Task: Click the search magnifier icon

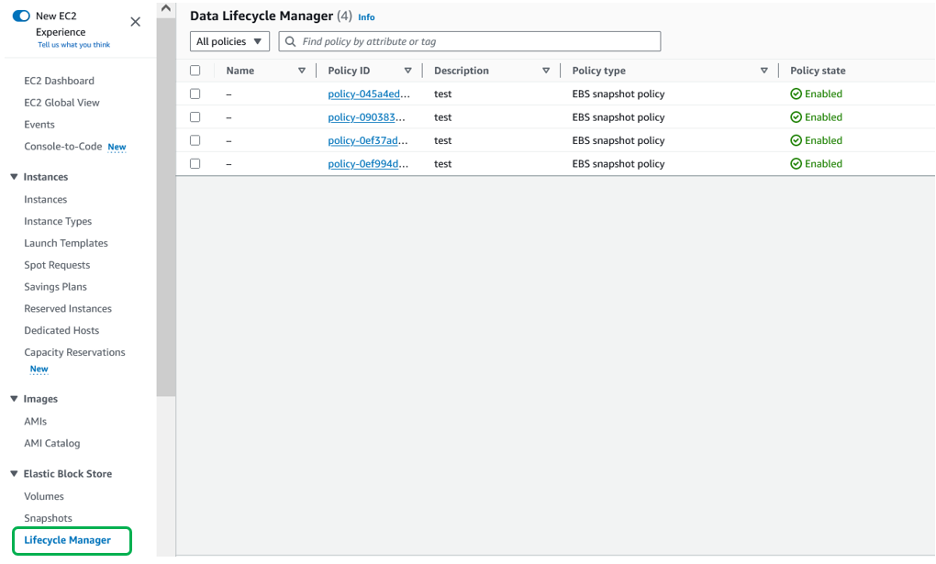Action: click(x=290, y=41)
